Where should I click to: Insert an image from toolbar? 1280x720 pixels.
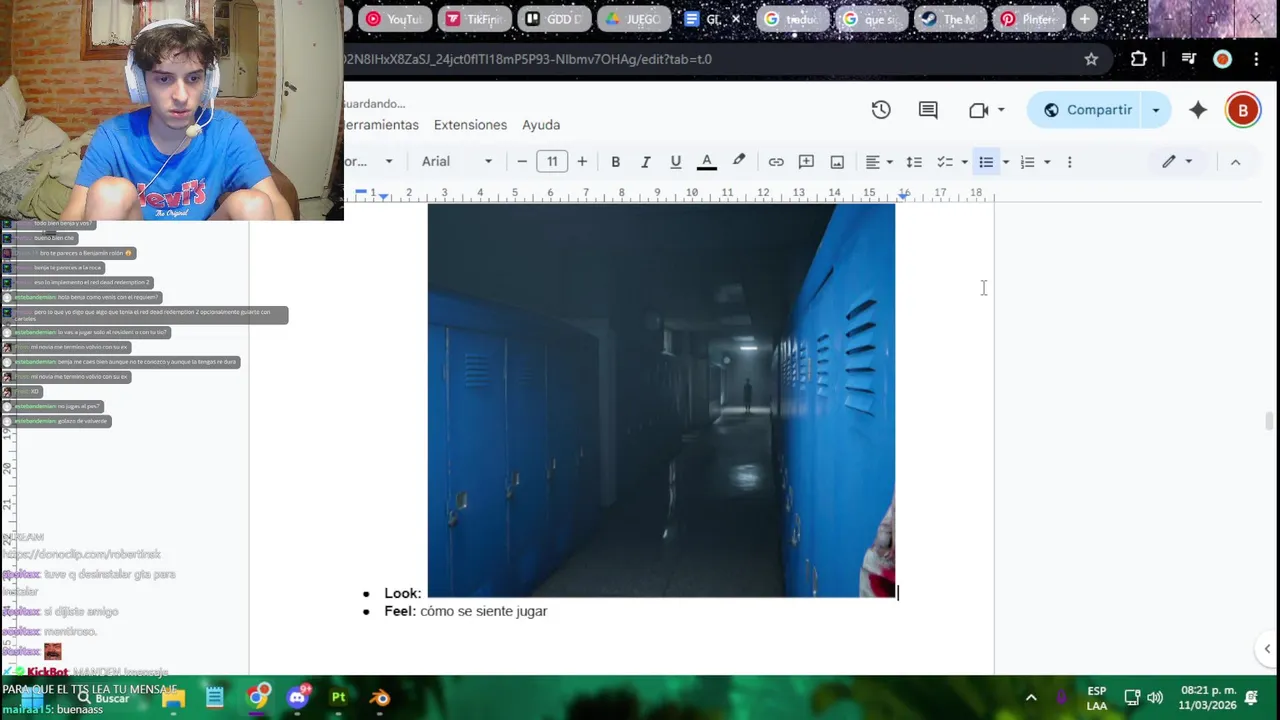pyautogui.click(x=837, y=162)
